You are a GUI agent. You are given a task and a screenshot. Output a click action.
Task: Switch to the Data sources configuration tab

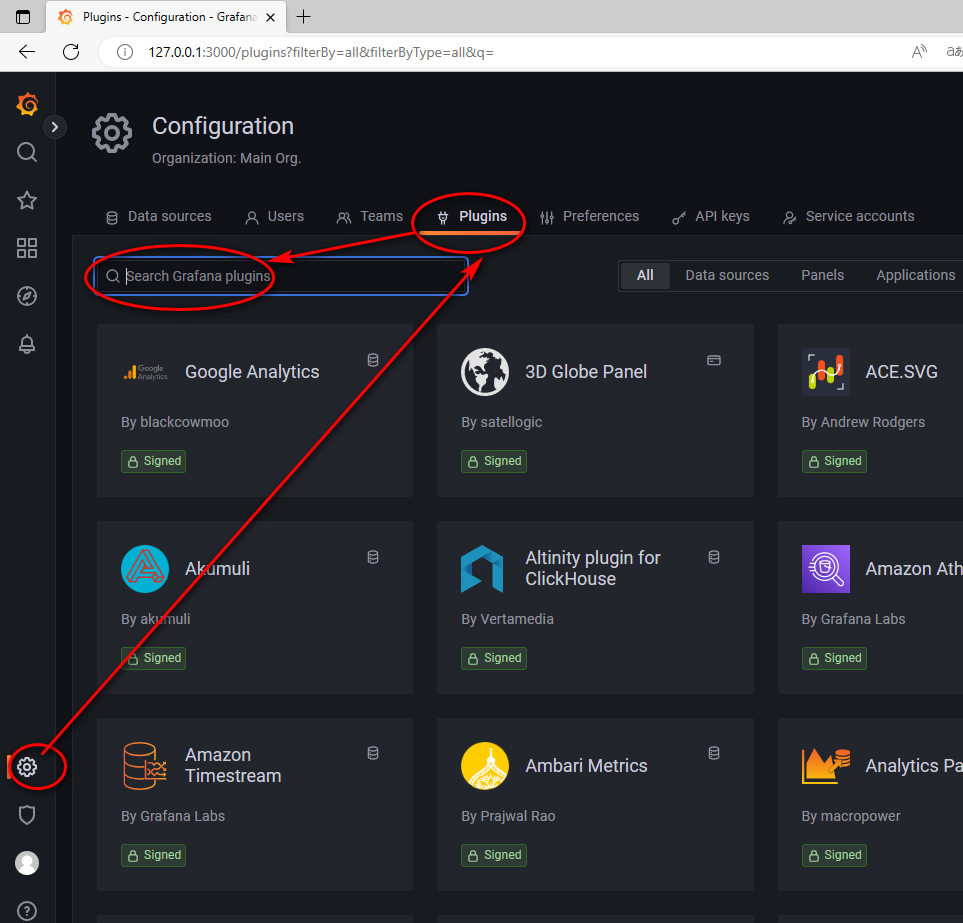tap(158, 217)
